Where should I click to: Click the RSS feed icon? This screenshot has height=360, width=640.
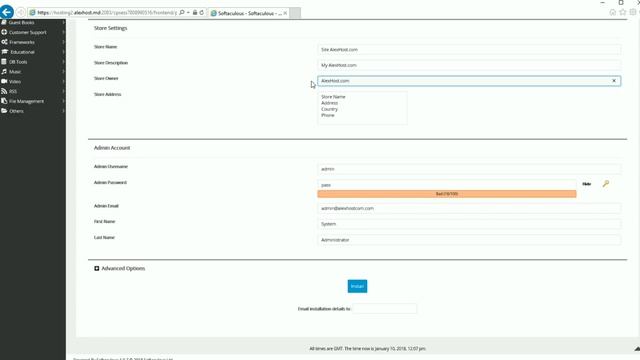point(4,91)
